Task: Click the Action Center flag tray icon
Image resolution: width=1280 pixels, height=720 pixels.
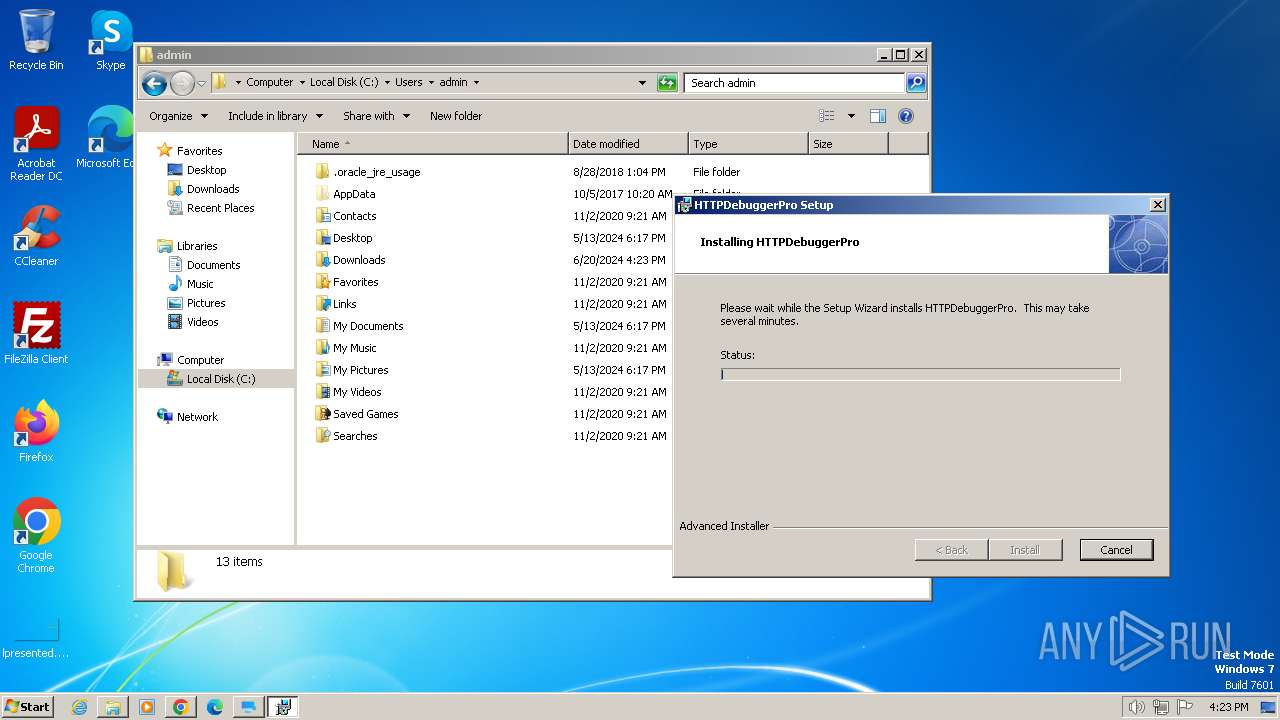Action: (1186, 707)
